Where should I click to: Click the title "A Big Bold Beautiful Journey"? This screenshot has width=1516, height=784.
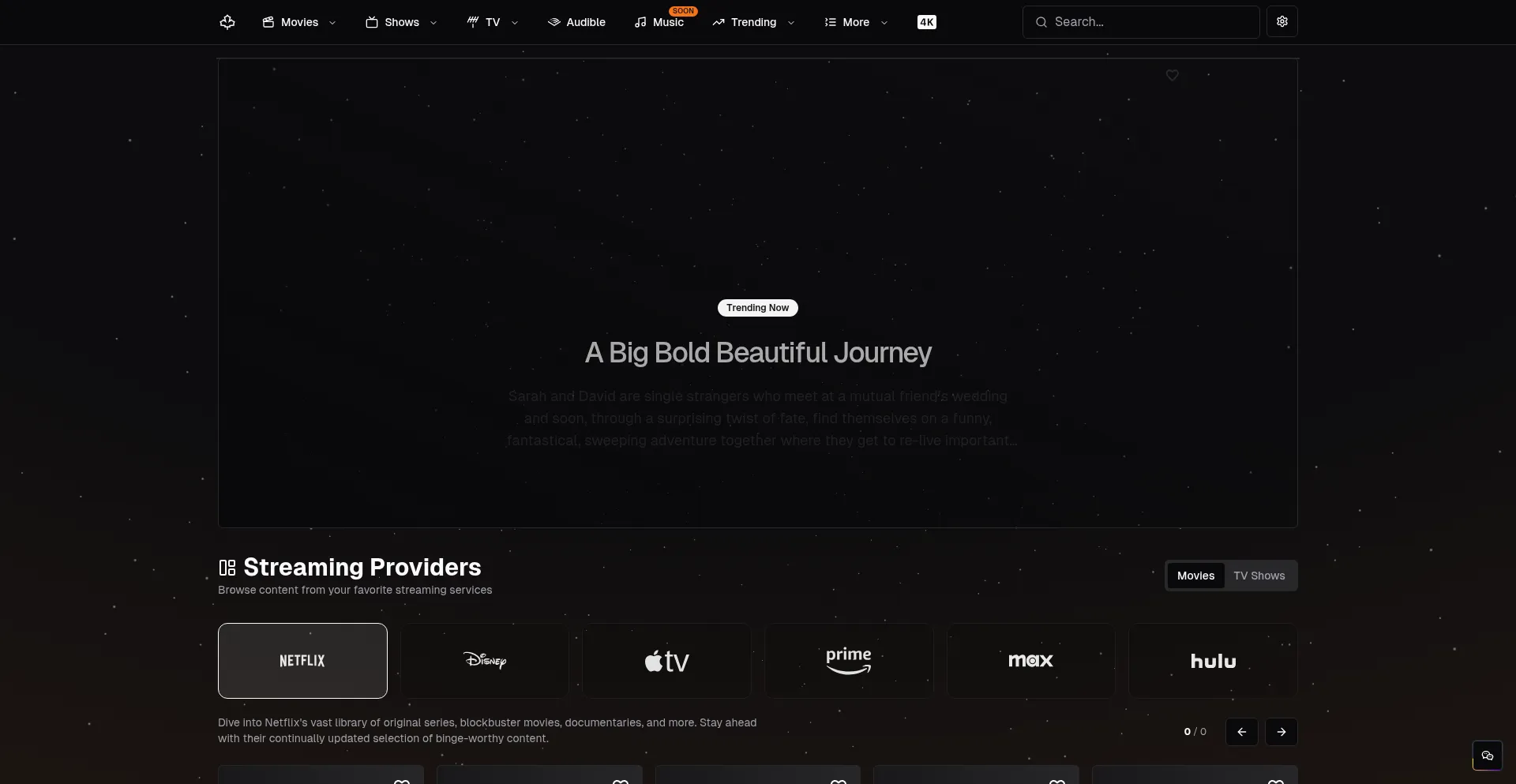[x=758, y=353]
